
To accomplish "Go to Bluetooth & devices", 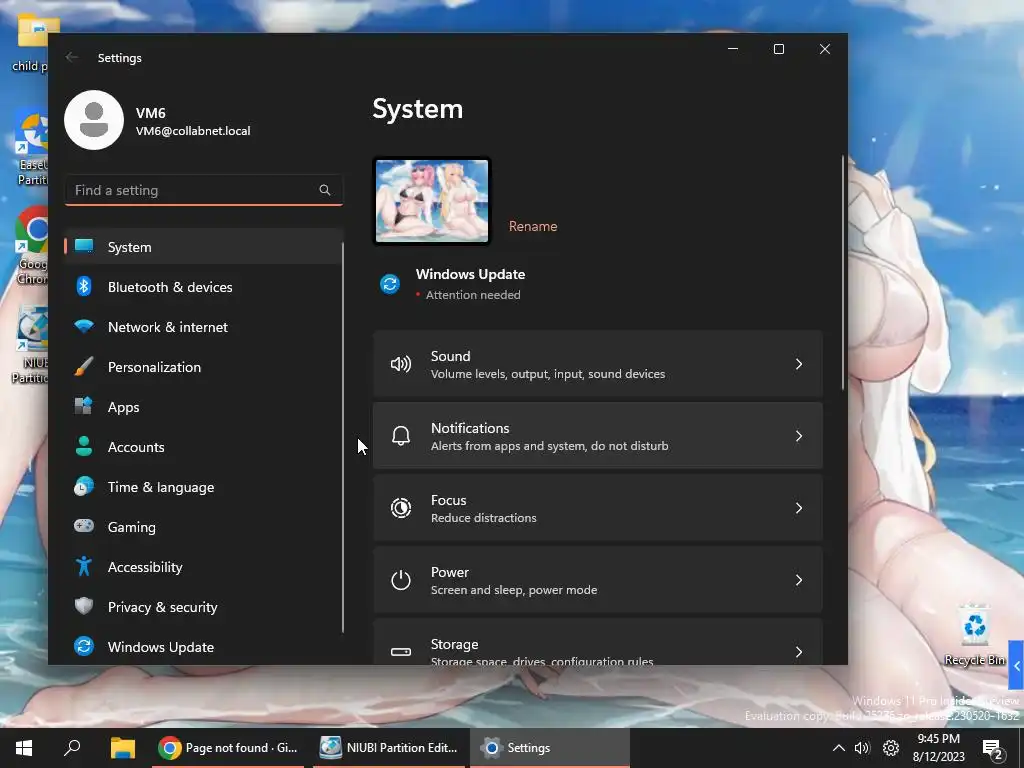I will click(203, 287).
